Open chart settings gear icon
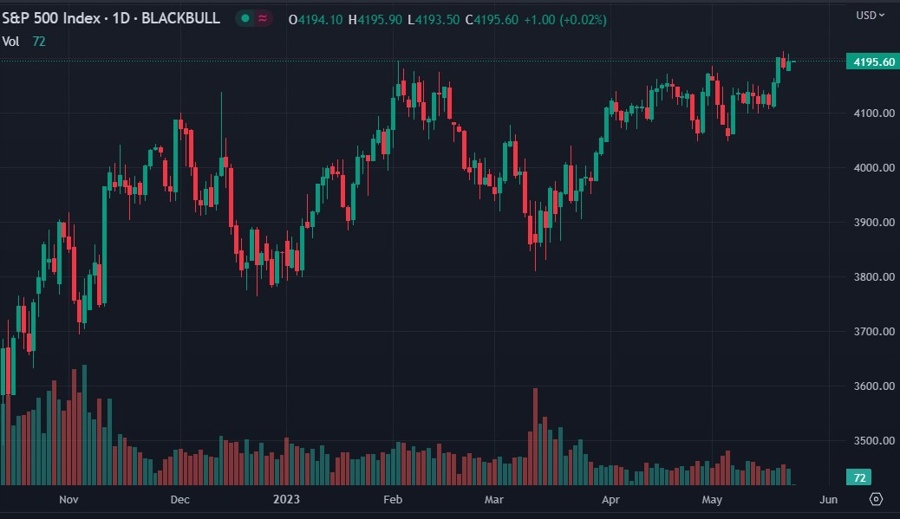 point(876,499)
